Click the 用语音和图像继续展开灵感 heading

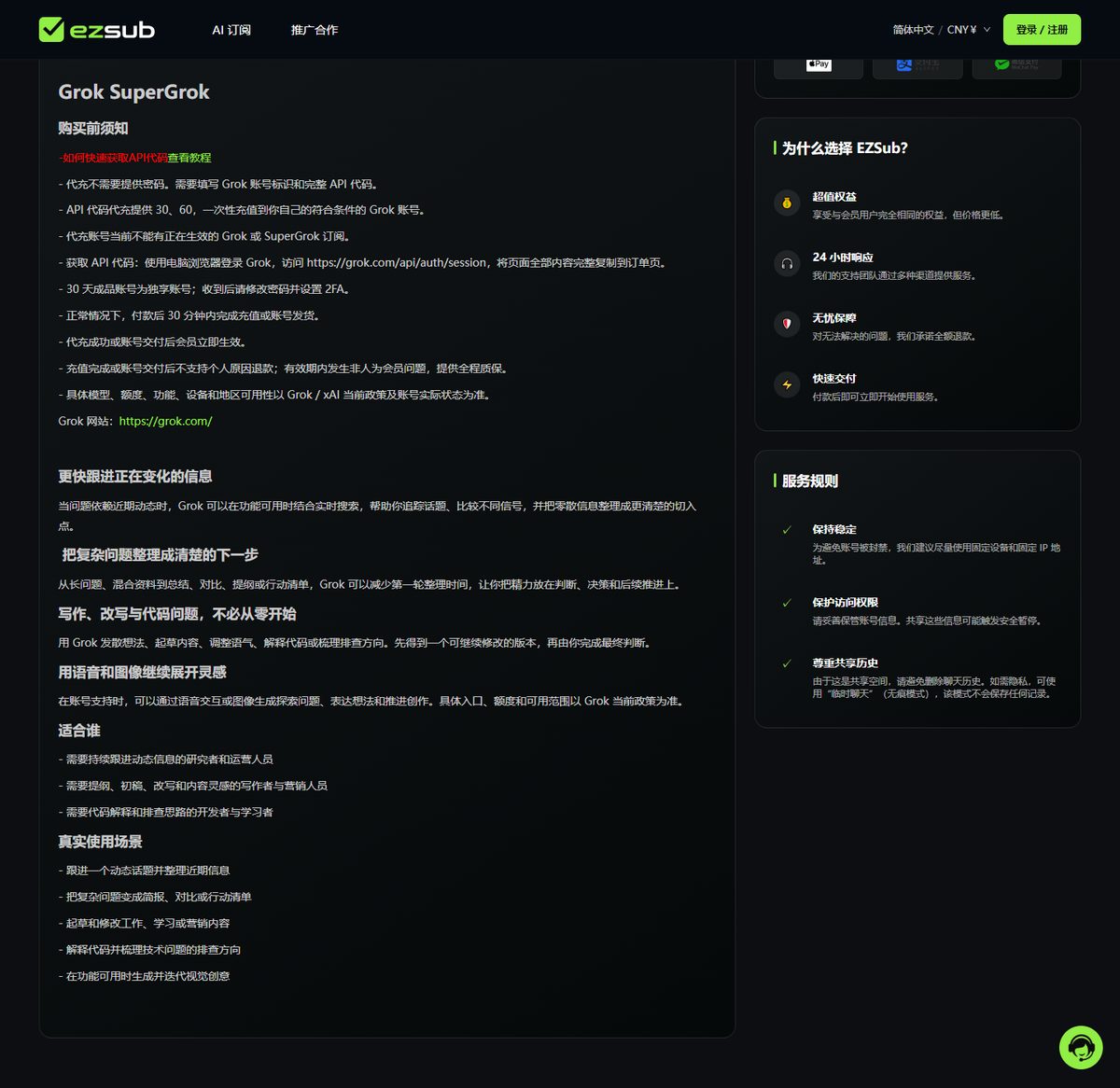coord(142,672)
